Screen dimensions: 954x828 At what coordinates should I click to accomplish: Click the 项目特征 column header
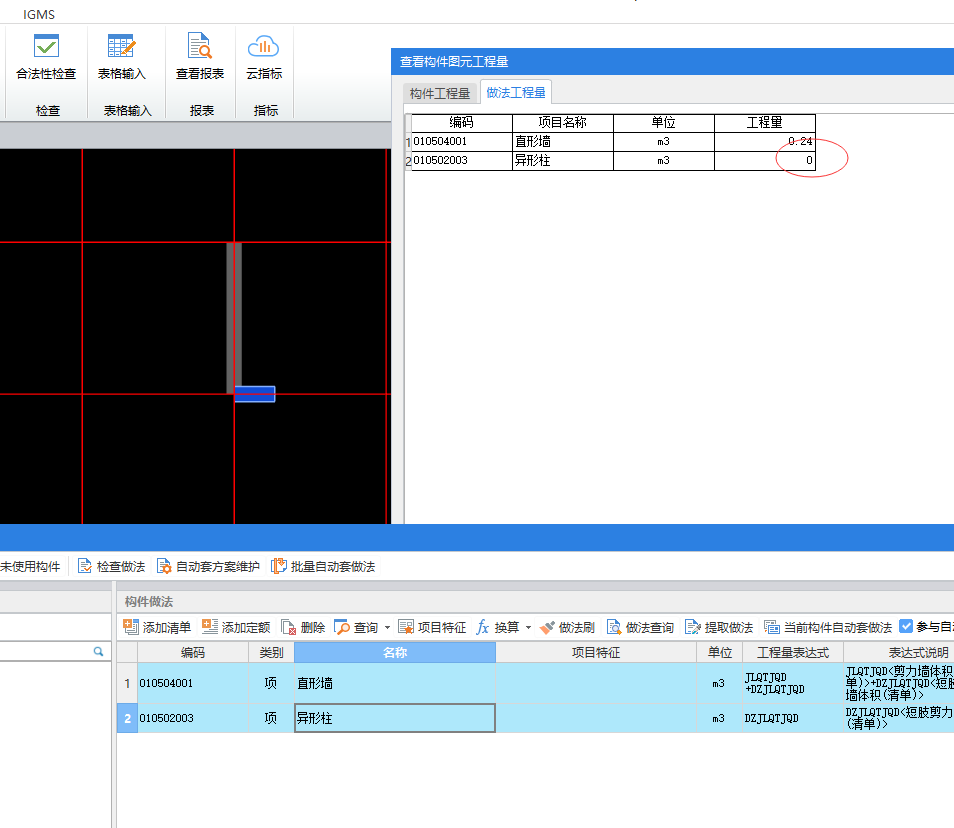tap(596, 652)
